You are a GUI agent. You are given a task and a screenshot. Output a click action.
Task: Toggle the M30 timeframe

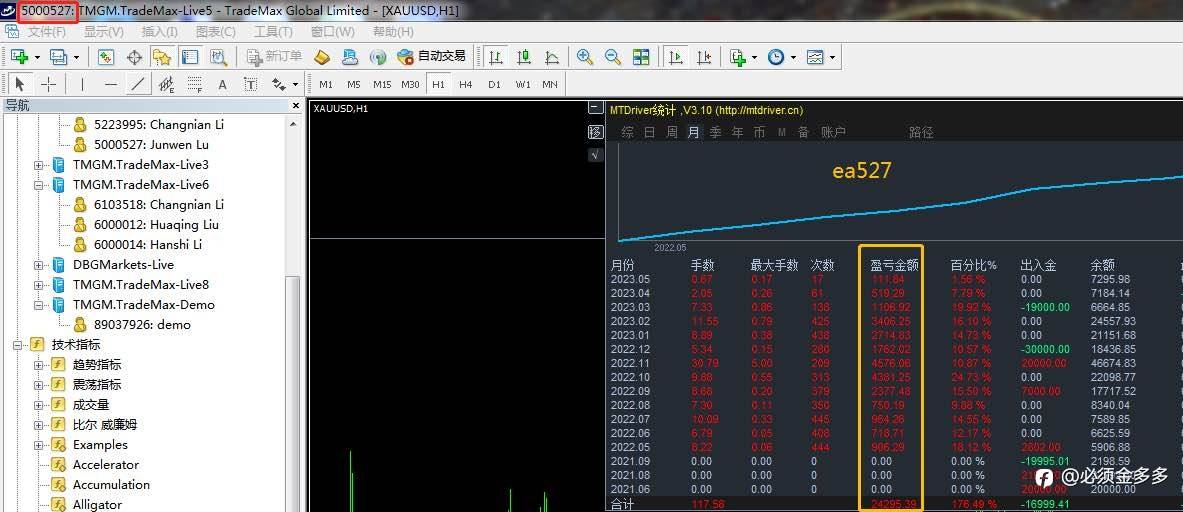pyautogui.click(x=410, y=84)
